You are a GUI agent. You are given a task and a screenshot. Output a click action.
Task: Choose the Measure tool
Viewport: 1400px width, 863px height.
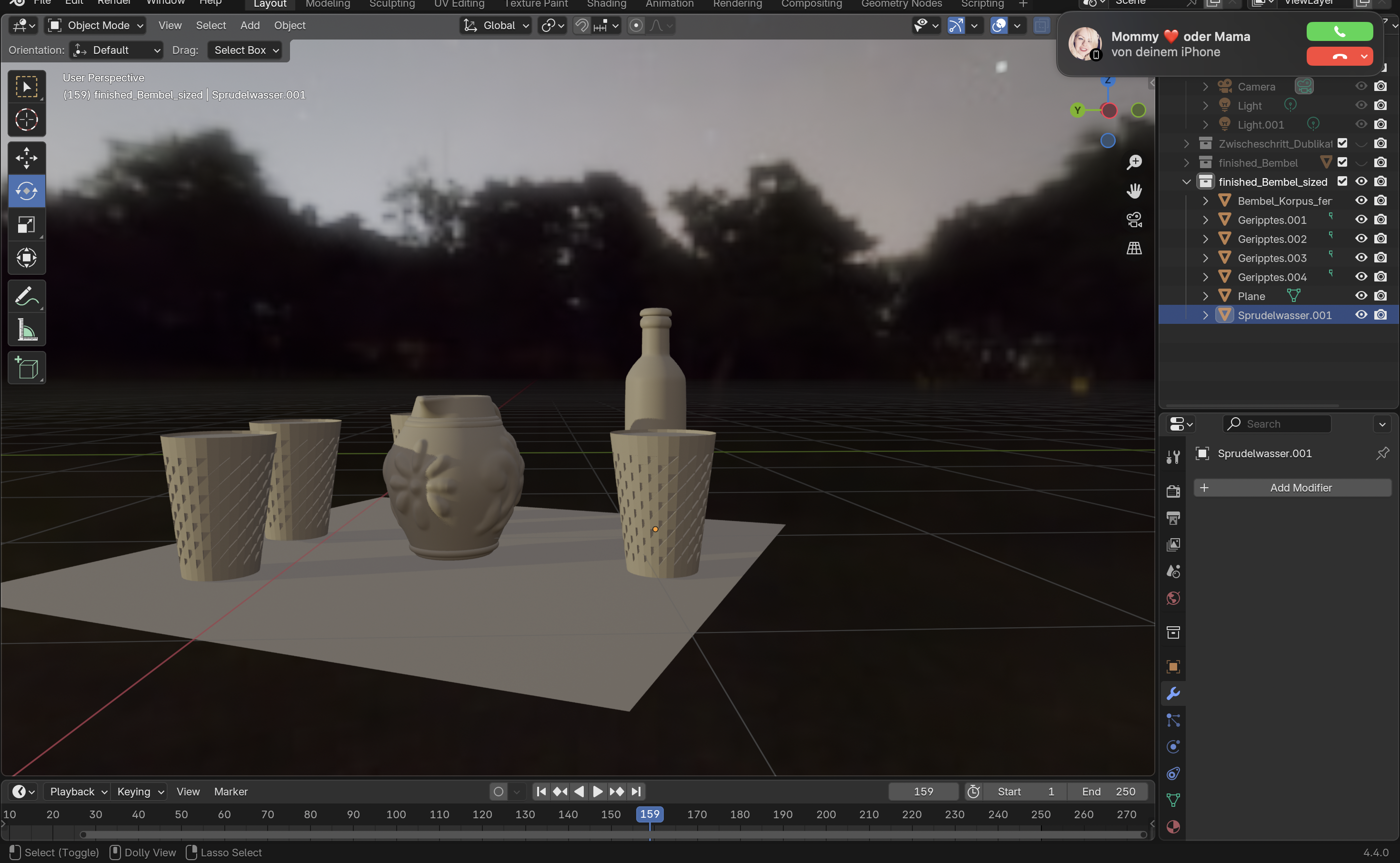point(26,330)
